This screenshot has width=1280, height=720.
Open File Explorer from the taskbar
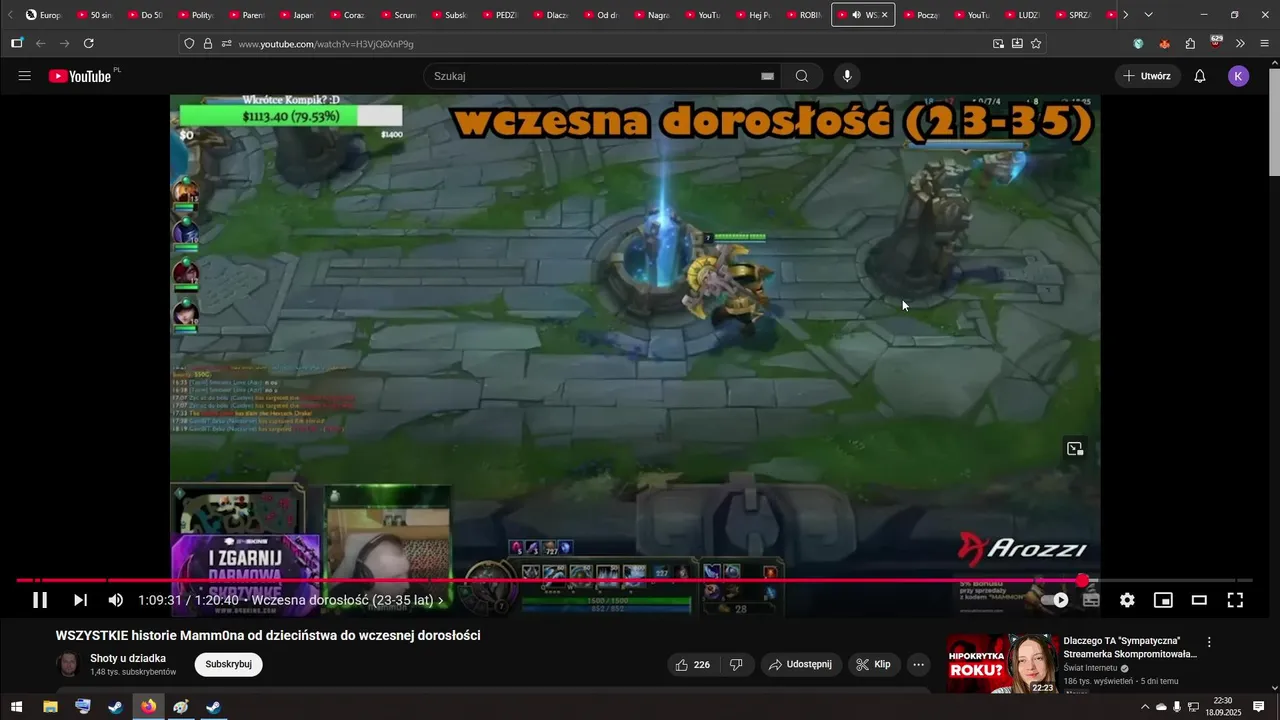click(50, 707)
